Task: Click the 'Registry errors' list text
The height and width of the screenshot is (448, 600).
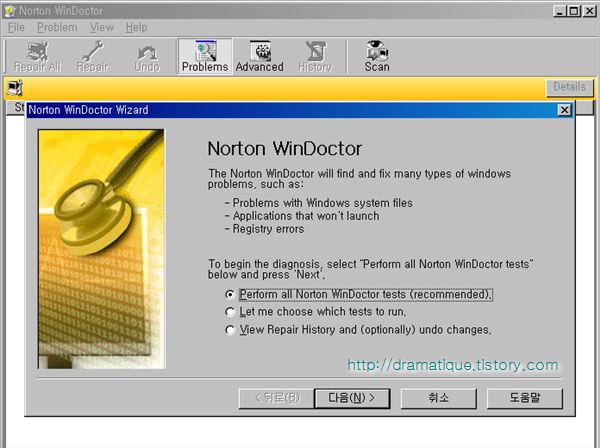Action: tap(268, 229)
